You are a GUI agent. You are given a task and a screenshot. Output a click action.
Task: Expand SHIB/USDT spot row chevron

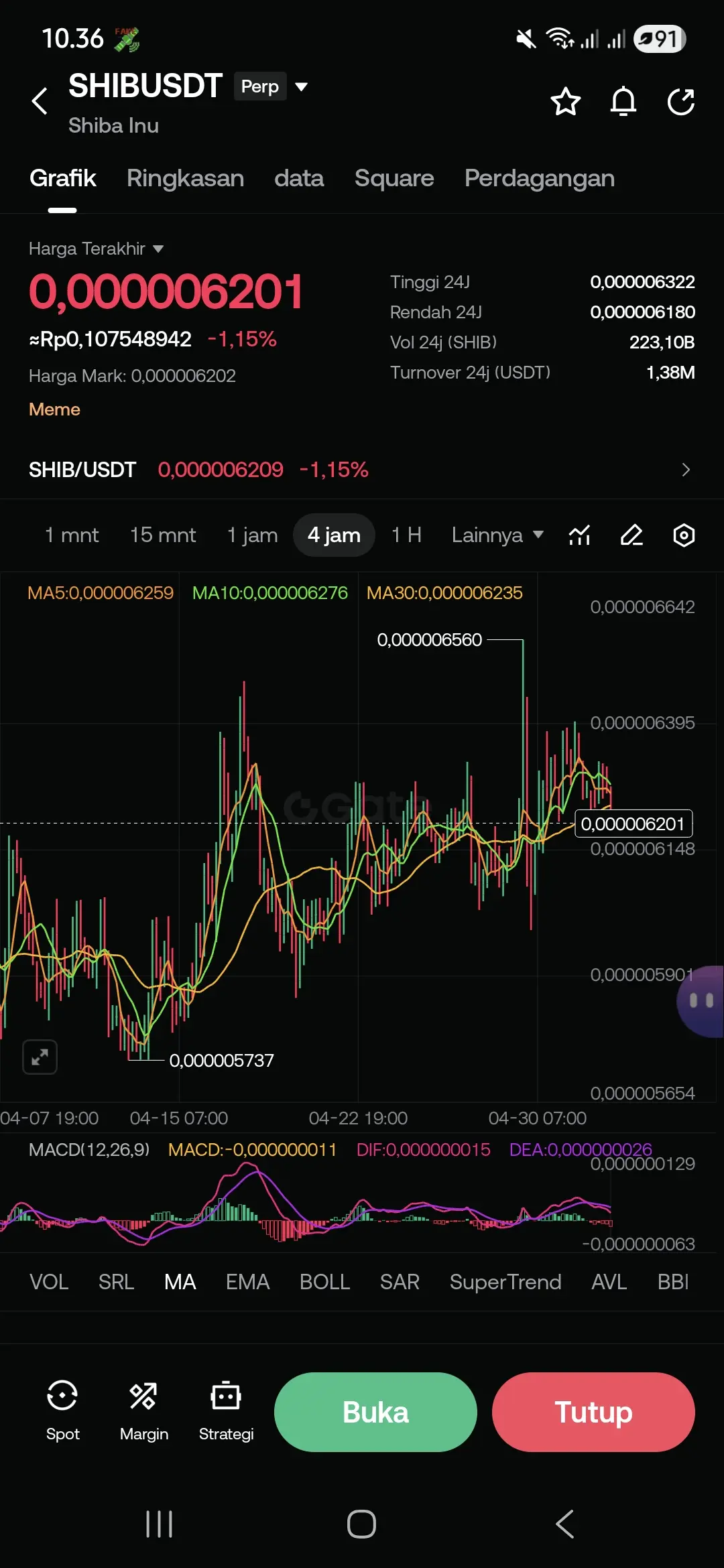[x=685, y=469]
